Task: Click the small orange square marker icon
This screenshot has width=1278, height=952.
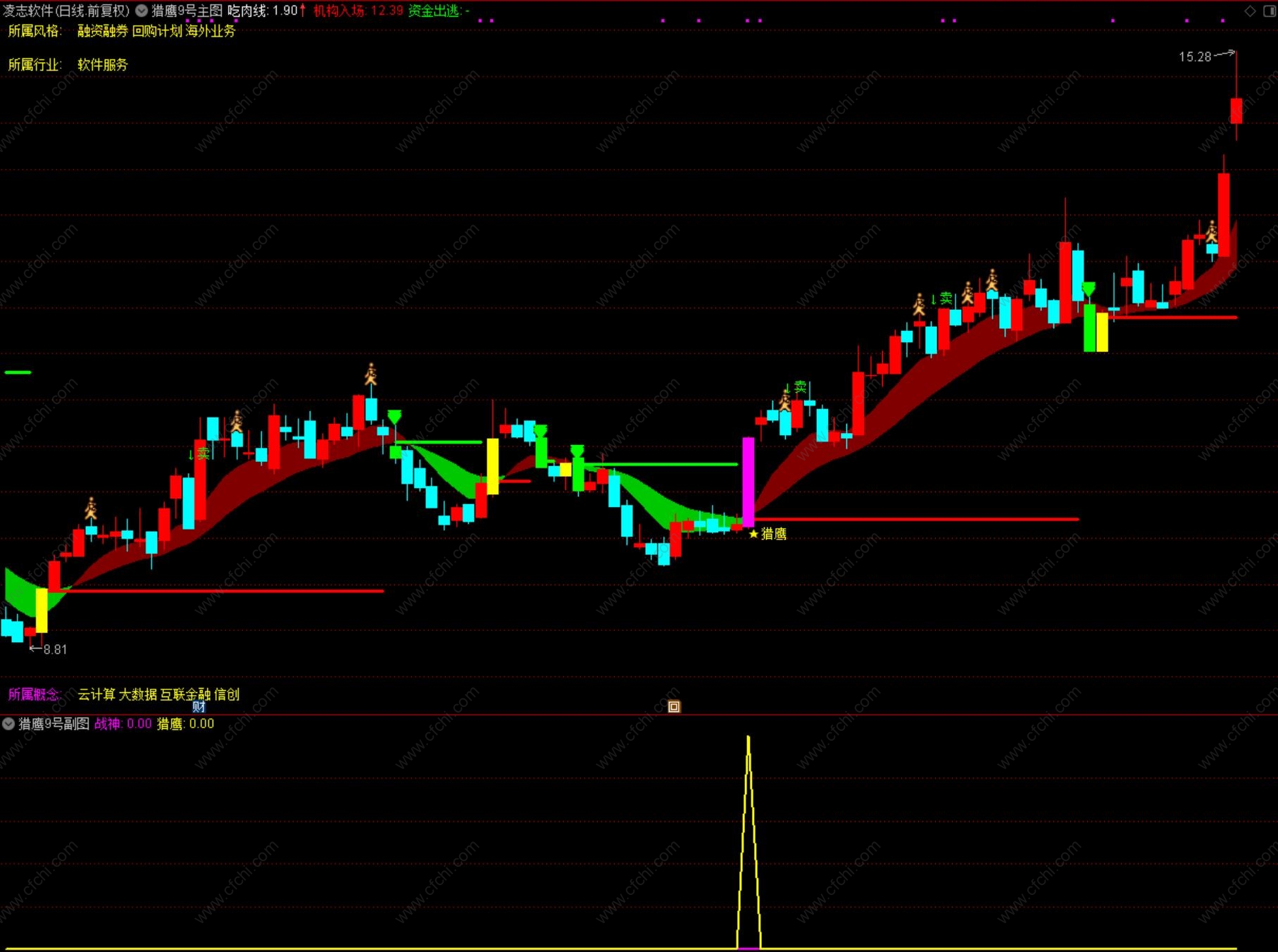Action: 674,706
